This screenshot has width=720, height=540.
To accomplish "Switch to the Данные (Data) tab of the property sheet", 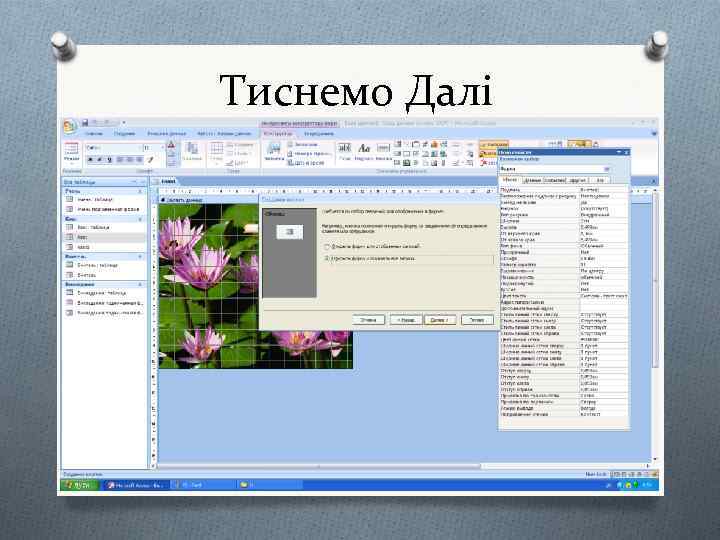I will 532,180.
